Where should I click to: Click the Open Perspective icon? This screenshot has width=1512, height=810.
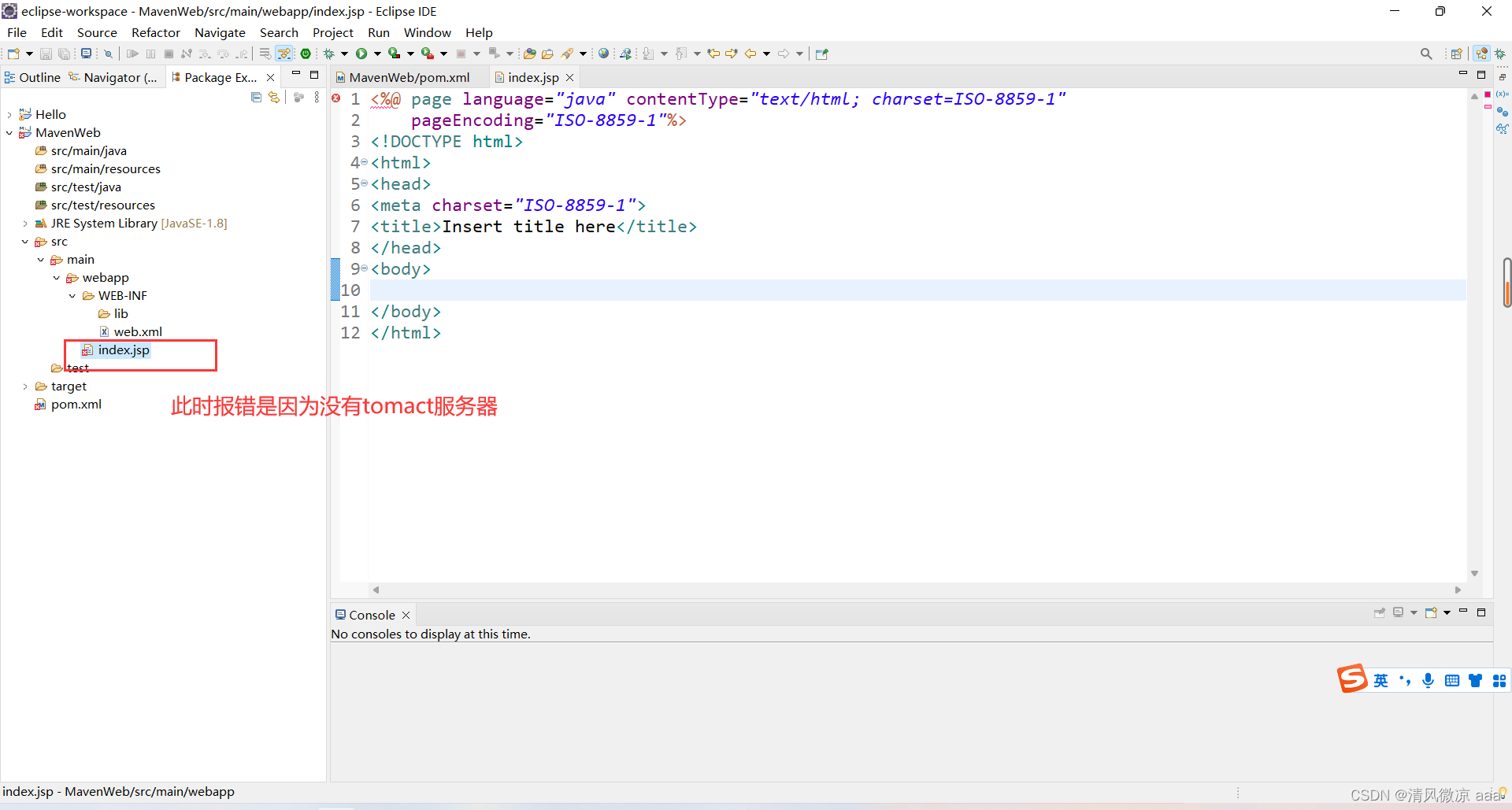coord(1457,54)
